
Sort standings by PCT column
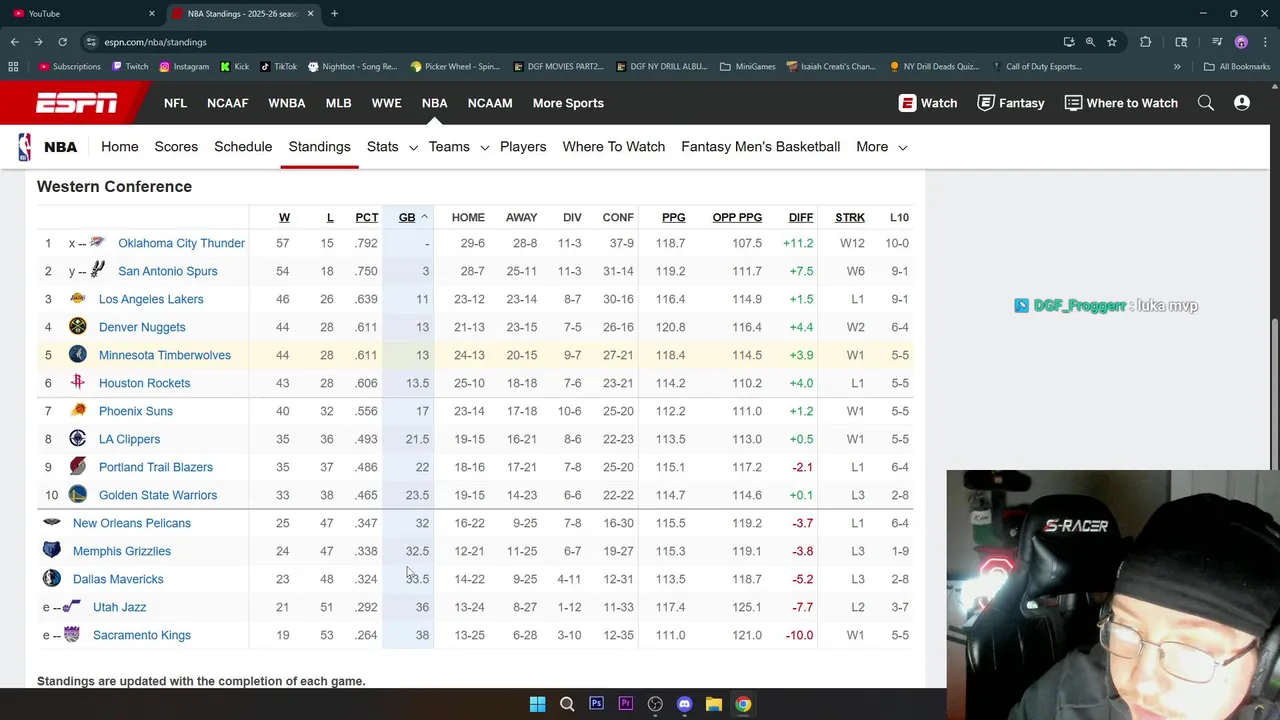tap(367, 217)
